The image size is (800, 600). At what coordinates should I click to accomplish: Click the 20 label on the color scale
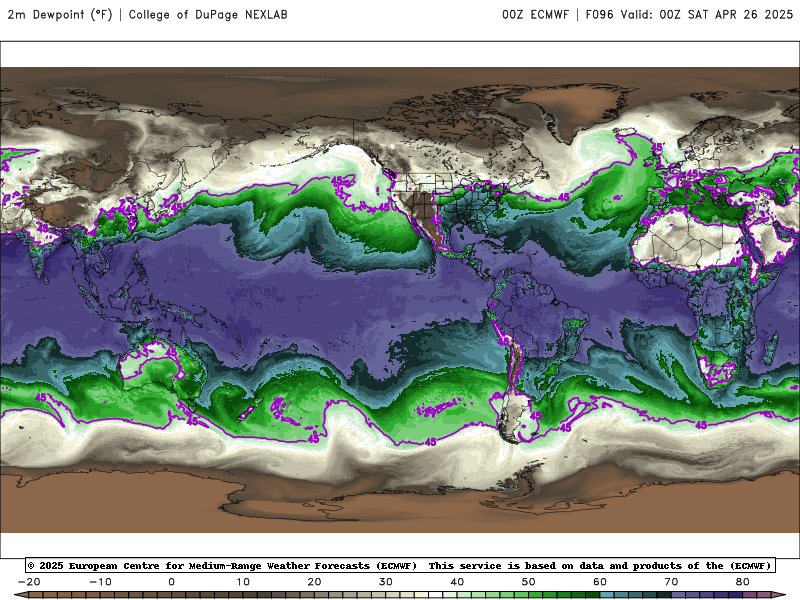[314, 582]
